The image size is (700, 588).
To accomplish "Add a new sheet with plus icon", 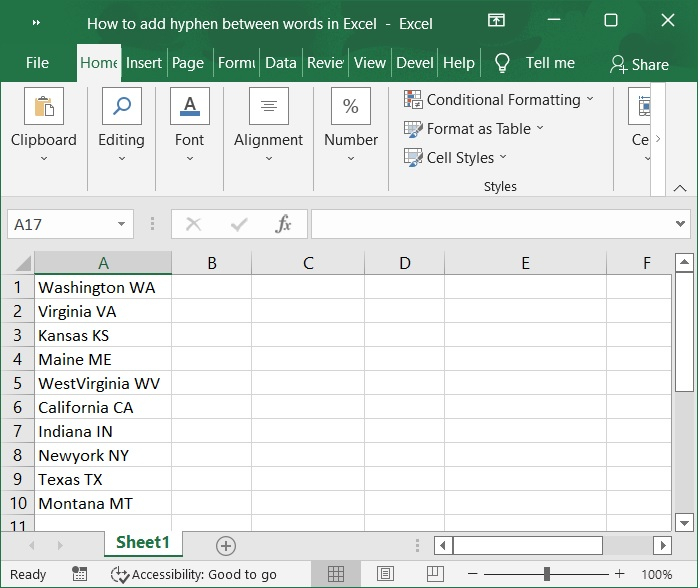I will coord(226,545).
